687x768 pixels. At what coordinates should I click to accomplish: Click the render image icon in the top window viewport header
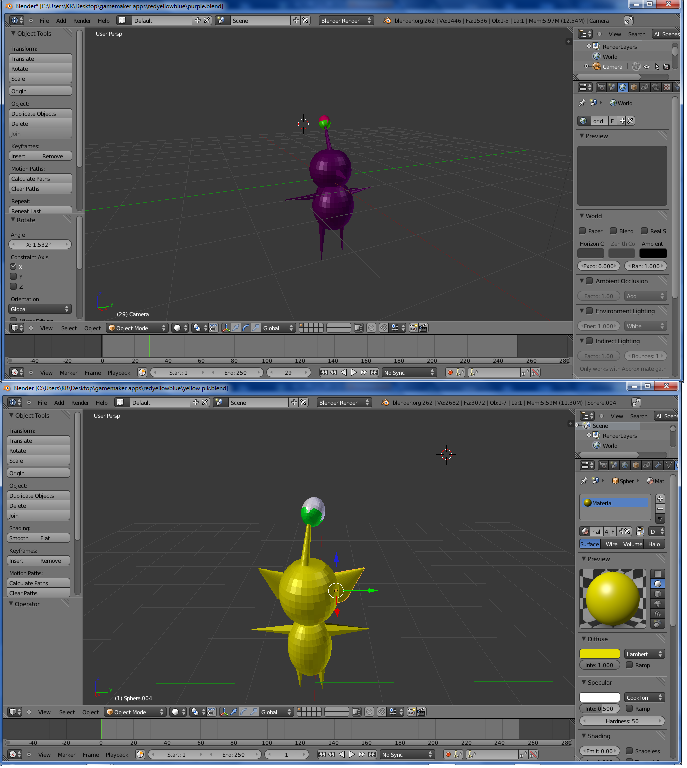[413, 328]
